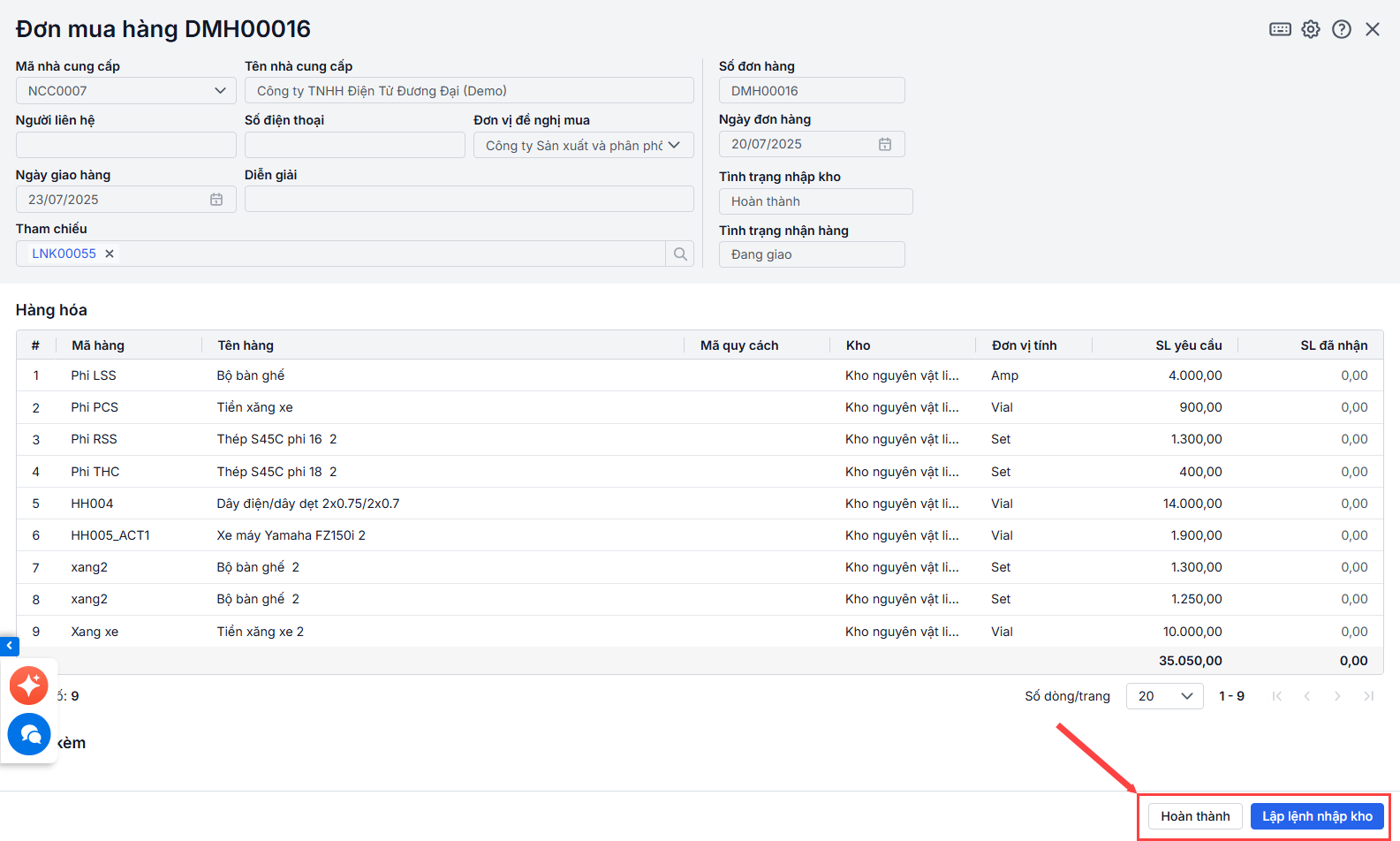Sort by SL yêu cầu column header
The width and height of the screenshot is (1400, 841).
(x=1188, y=345)
